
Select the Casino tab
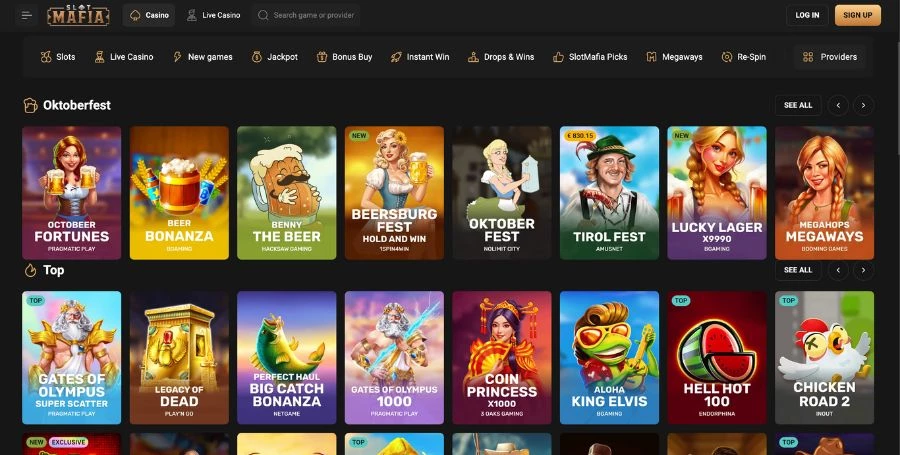tap(149, 15)
